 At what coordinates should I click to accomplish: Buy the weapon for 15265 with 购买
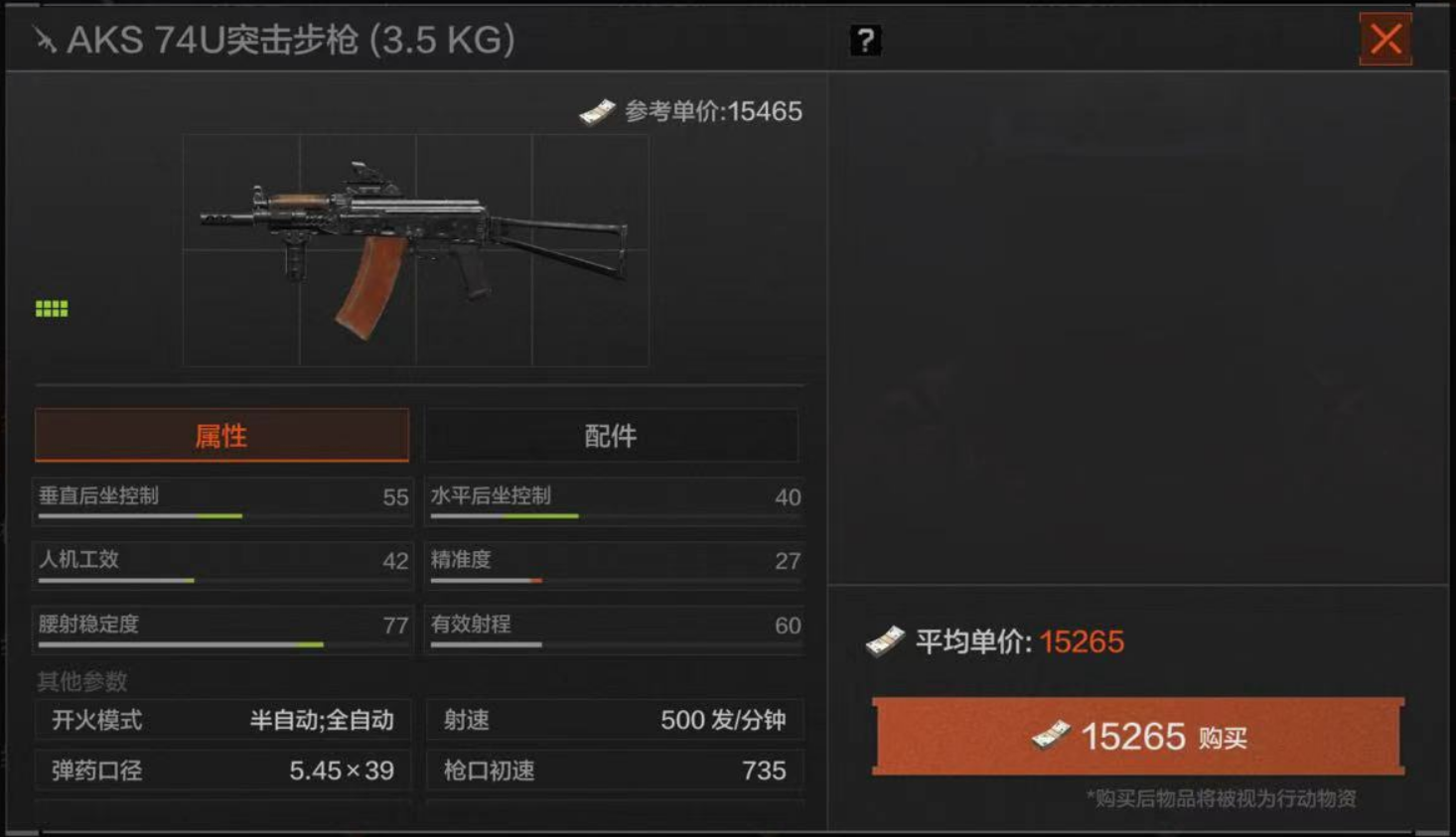[x=1138, y=736]
